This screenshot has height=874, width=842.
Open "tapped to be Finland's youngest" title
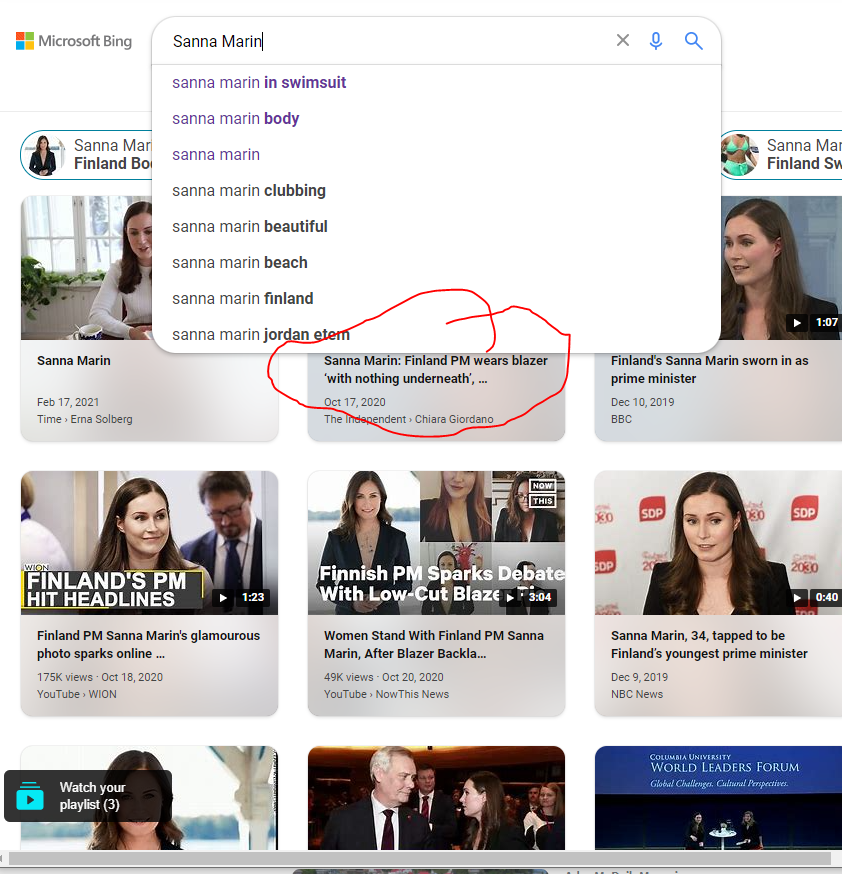tap(709, 644)
